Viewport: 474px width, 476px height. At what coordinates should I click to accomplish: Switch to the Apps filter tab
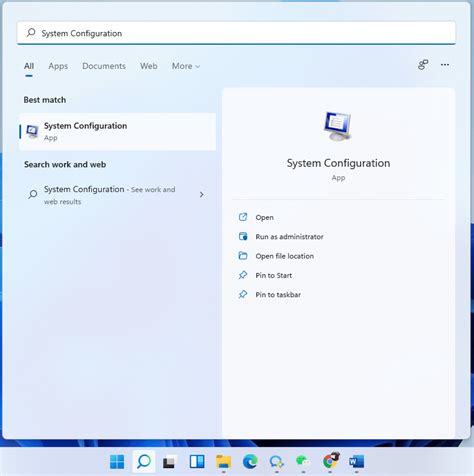coord(58,66)
